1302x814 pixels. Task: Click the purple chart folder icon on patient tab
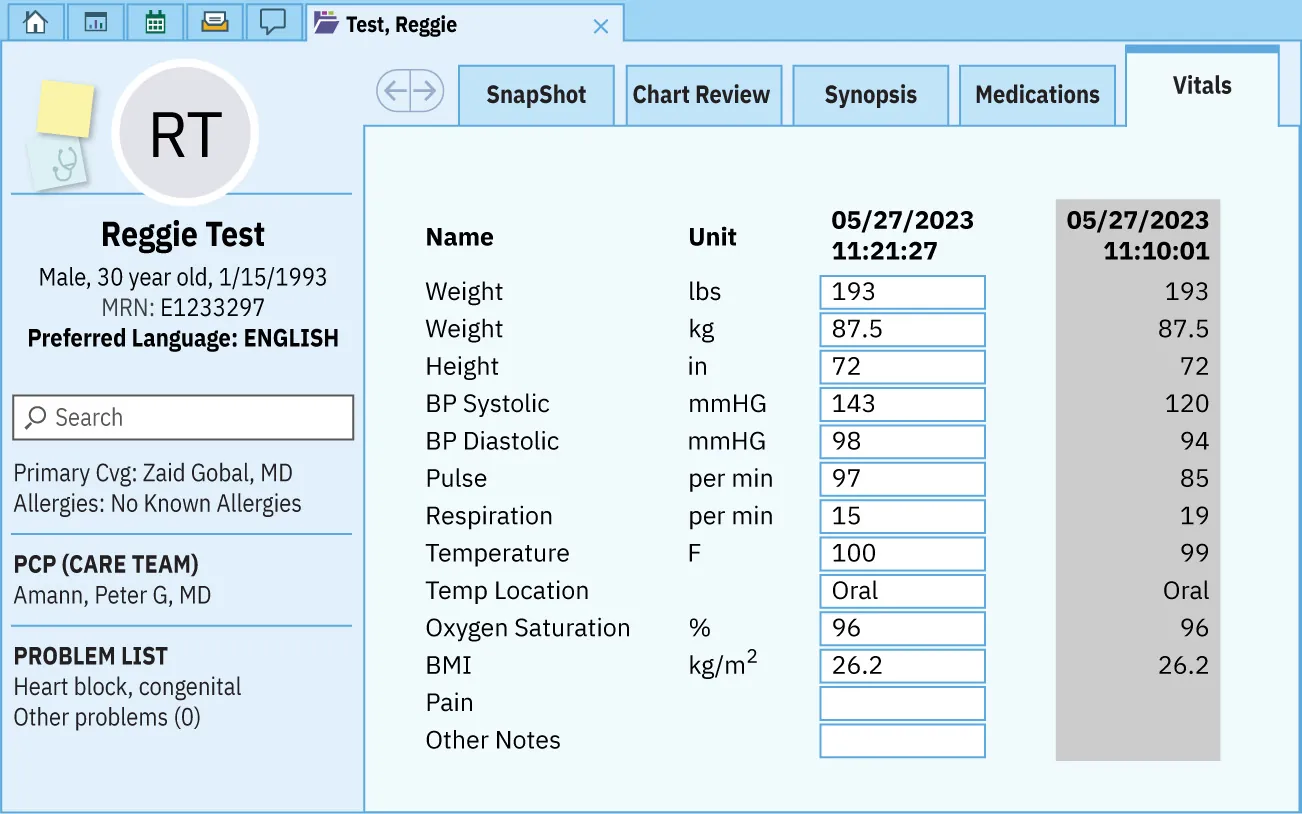click(x=325, y=25)
